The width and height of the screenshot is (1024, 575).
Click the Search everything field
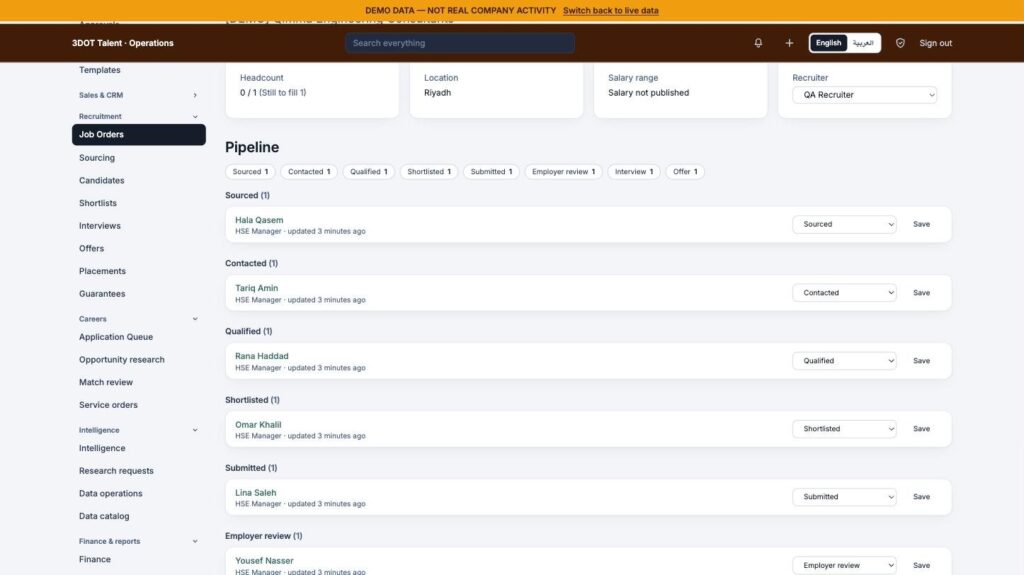click(460, 43)
